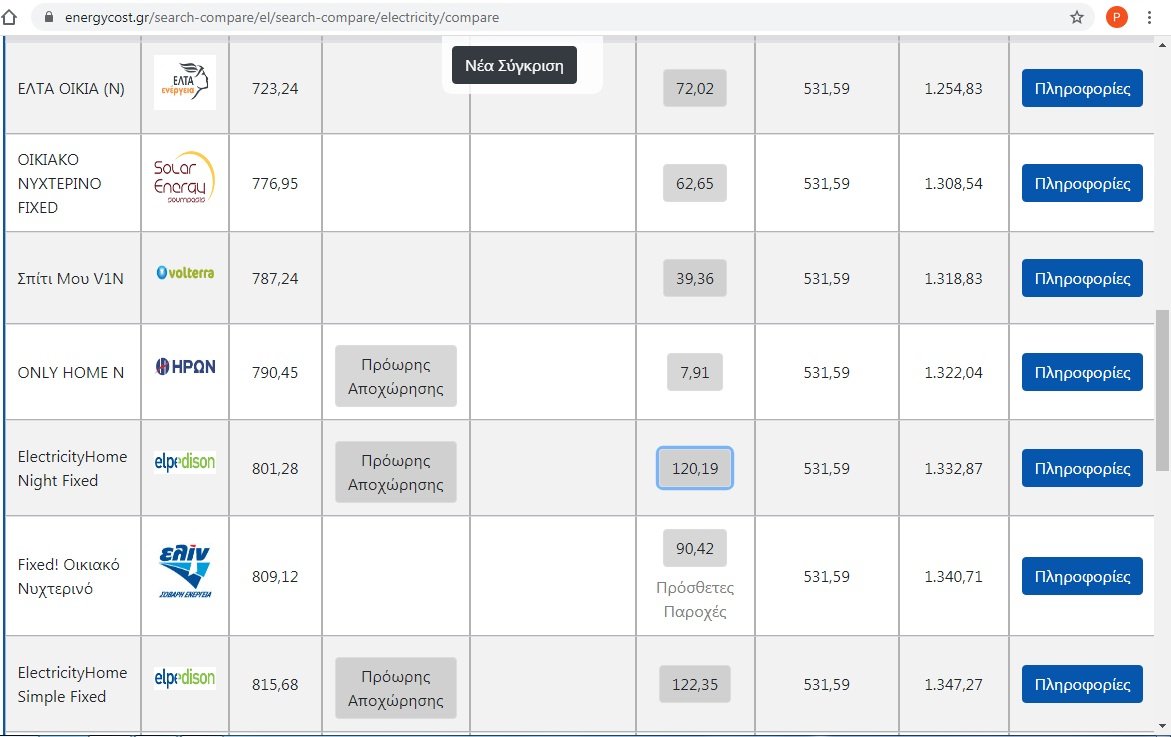The image size is (1171, 737).
Task: Click Πρόωρης Αποχώρησης for ONLY HOME N
Action: [396, 376]
